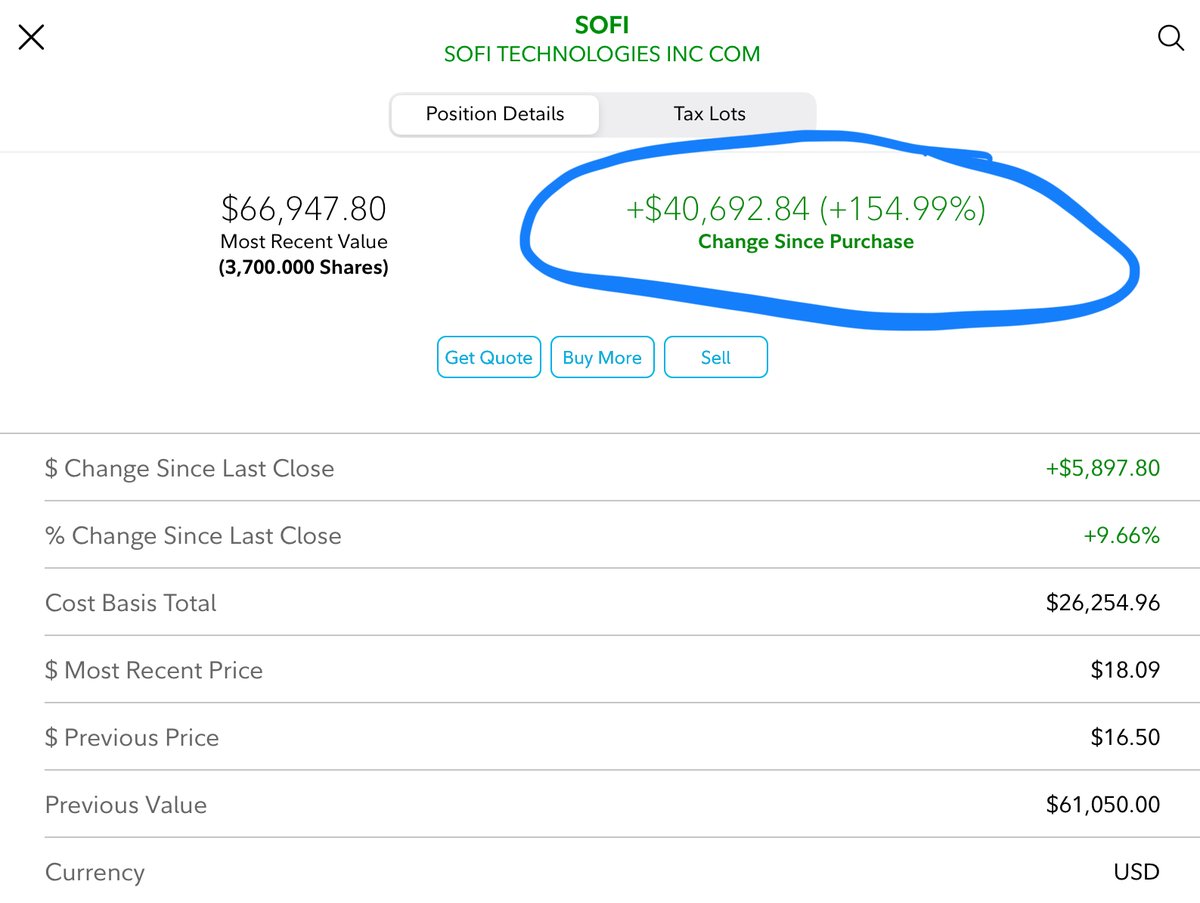Switch to the Tax Lots tab
The image size is (1200, 903).
click(709, 114)
